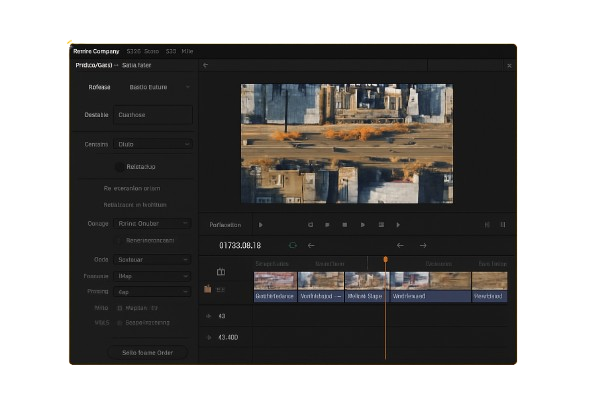Click the orange folder icon on video track
Viewport: 612px width, 408px height.
pos(208,289)
